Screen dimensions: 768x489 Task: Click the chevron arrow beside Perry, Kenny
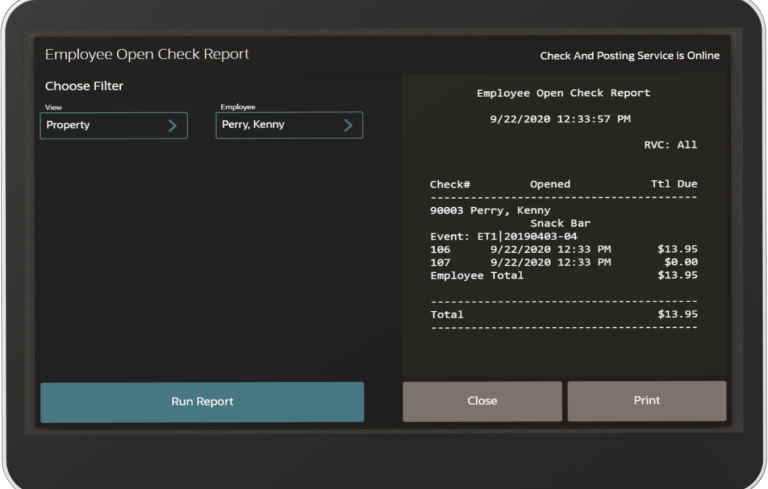coord(348,125)
